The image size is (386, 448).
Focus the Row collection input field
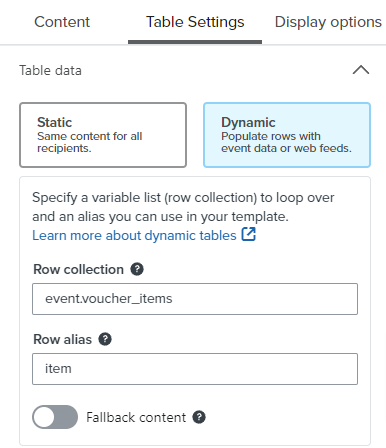tap(195, 299)
